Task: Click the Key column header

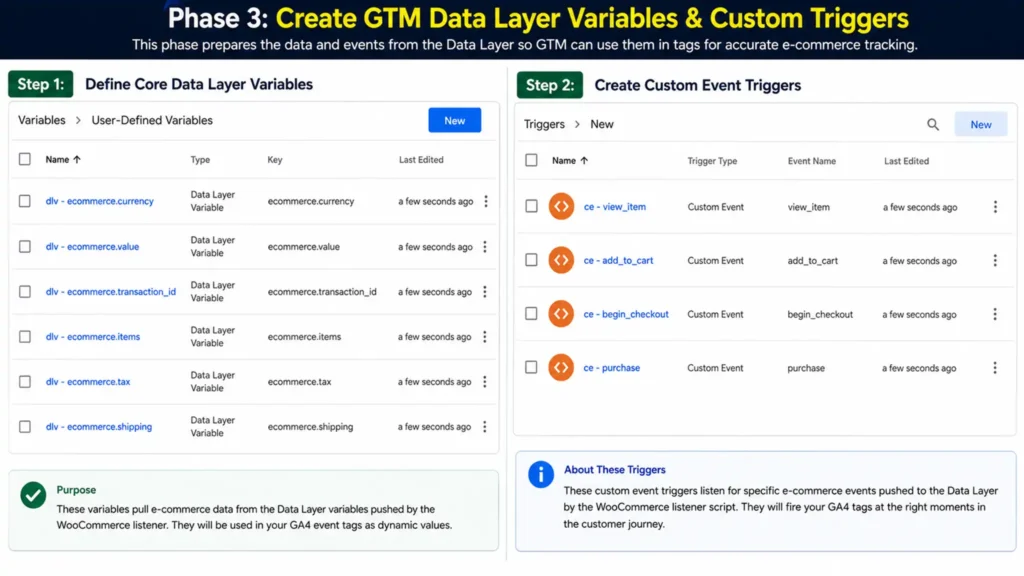Action: (275, 159)
